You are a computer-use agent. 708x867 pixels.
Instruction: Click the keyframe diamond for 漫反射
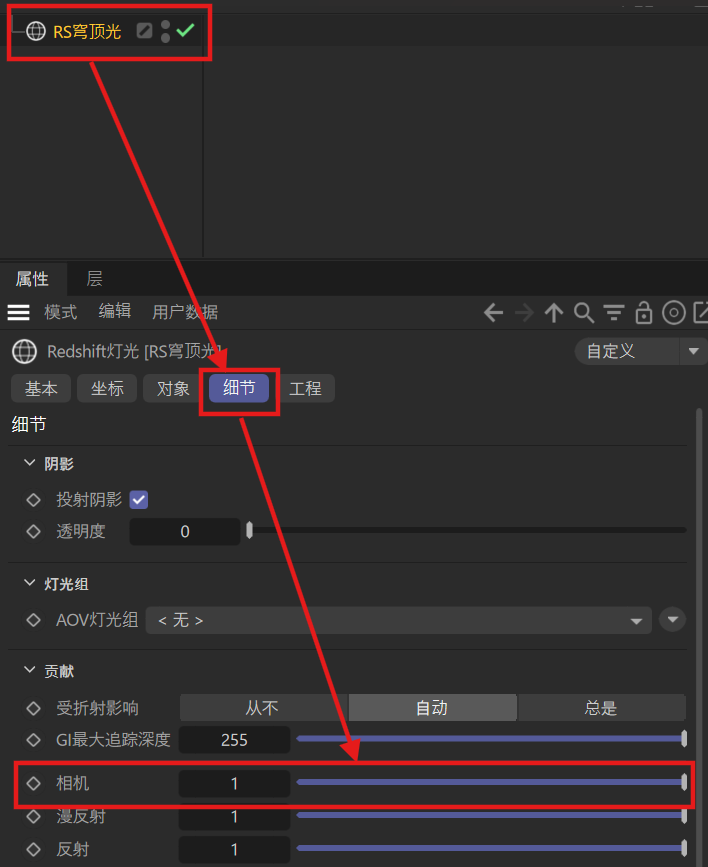click(x=33, y=817)
